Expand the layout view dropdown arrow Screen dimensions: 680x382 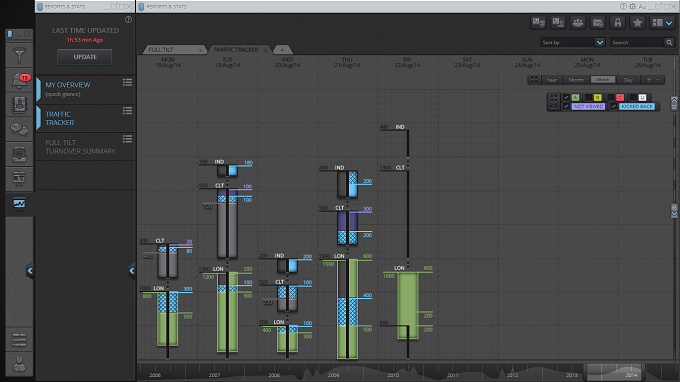pyautogui.click(x=669, y=23)
